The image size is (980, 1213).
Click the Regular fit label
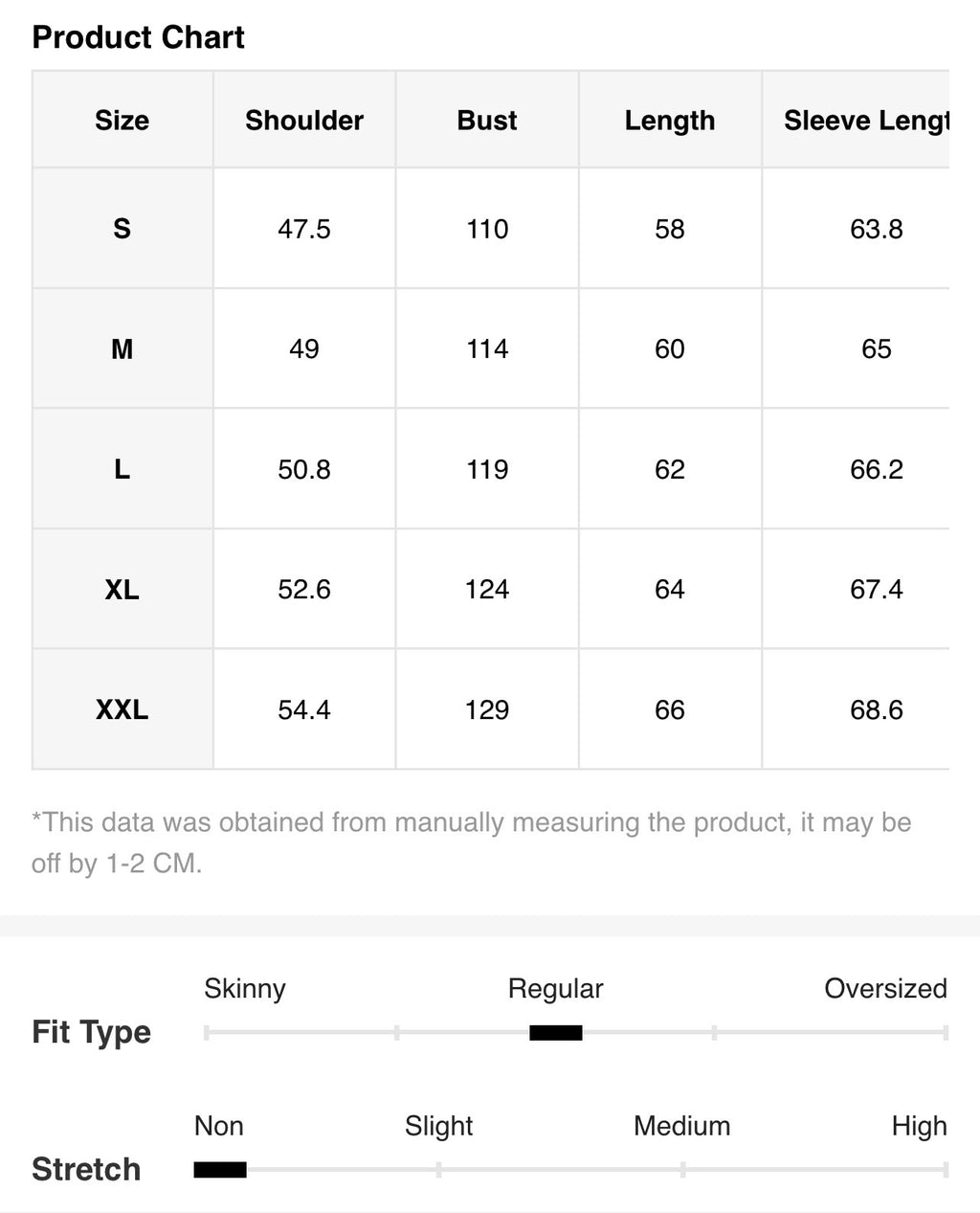(556, 989)
